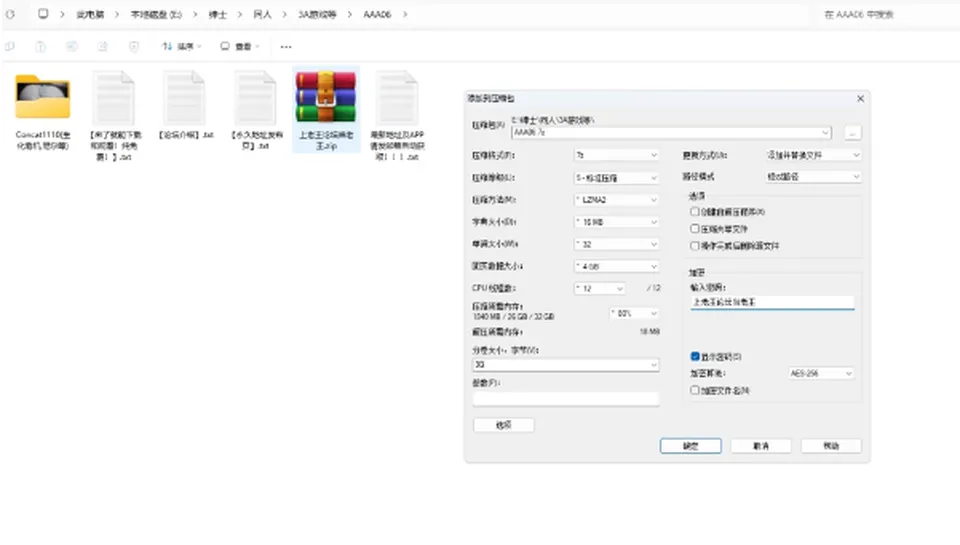Open the 排序 sort menu
This screenshot has width=960, height=545.
coord(181,47)
